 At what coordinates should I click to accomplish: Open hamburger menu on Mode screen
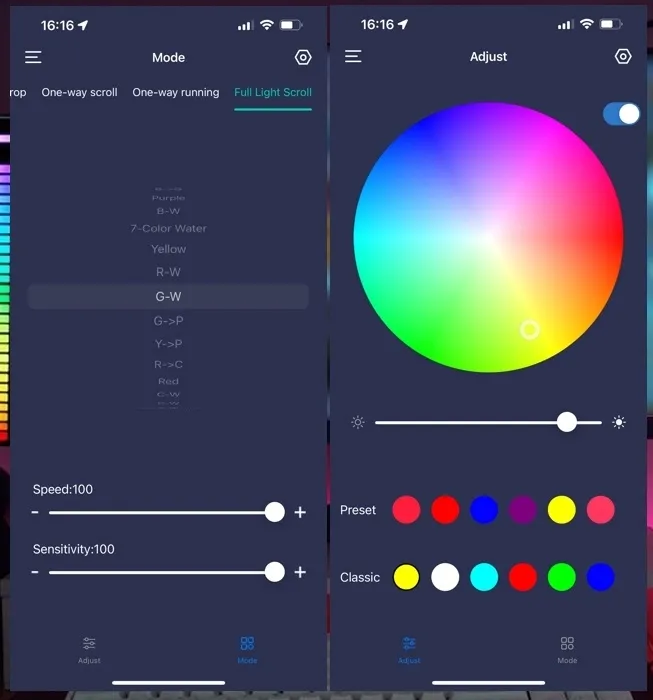(33, 58)
